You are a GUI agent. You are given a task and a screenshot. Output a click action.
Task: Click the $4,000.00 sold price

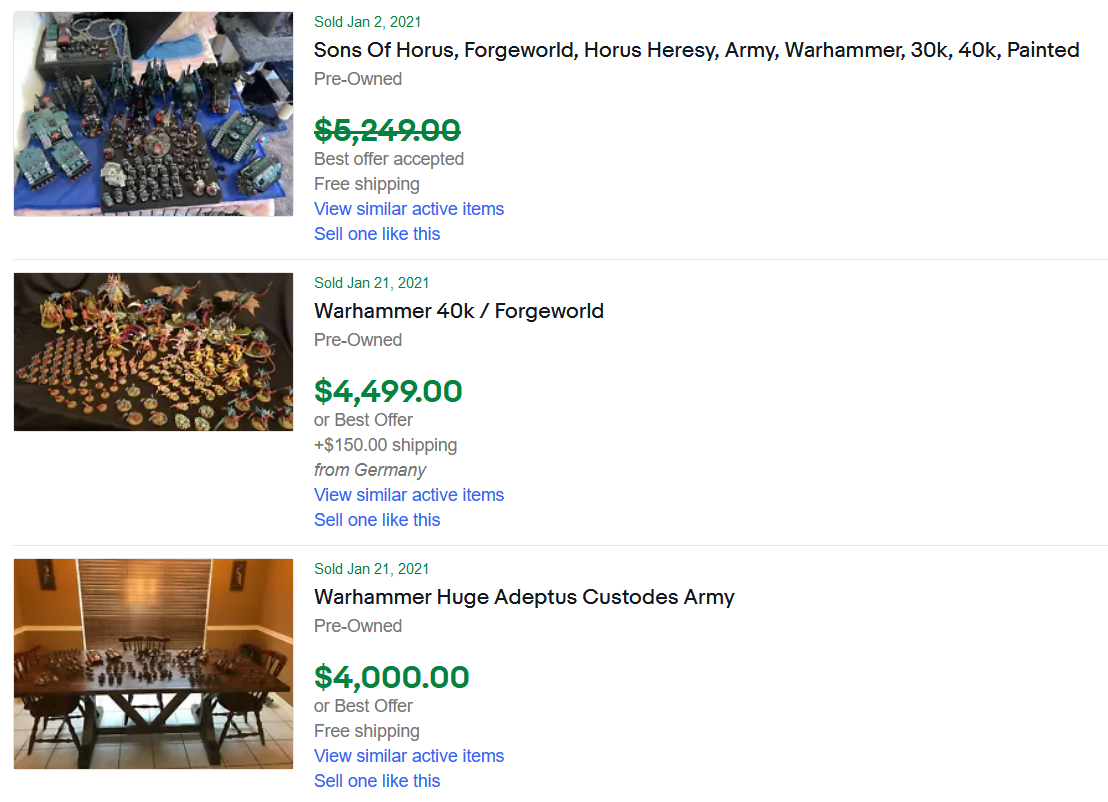[391, 677]
